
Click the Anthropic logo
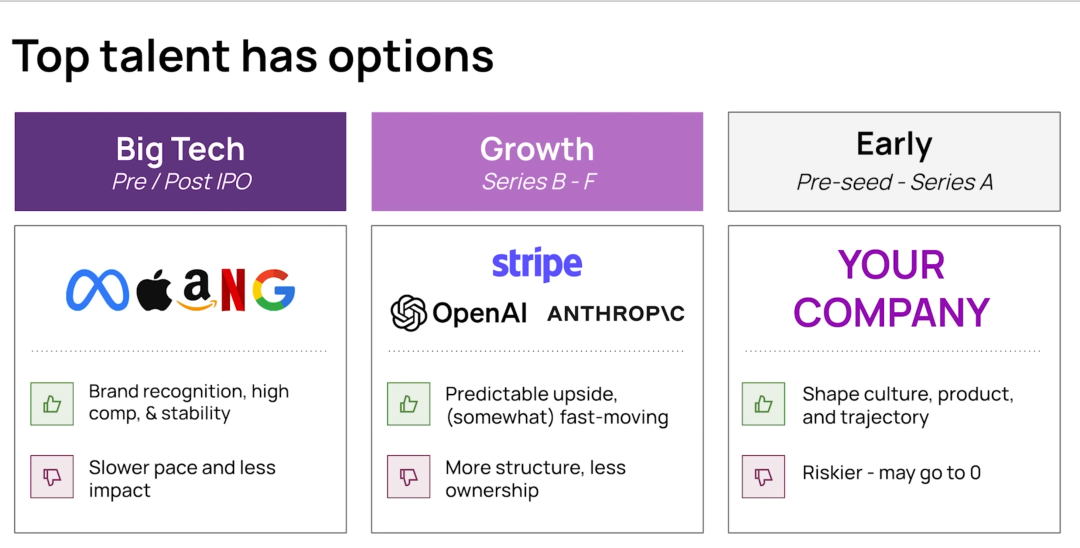(616, 314)
